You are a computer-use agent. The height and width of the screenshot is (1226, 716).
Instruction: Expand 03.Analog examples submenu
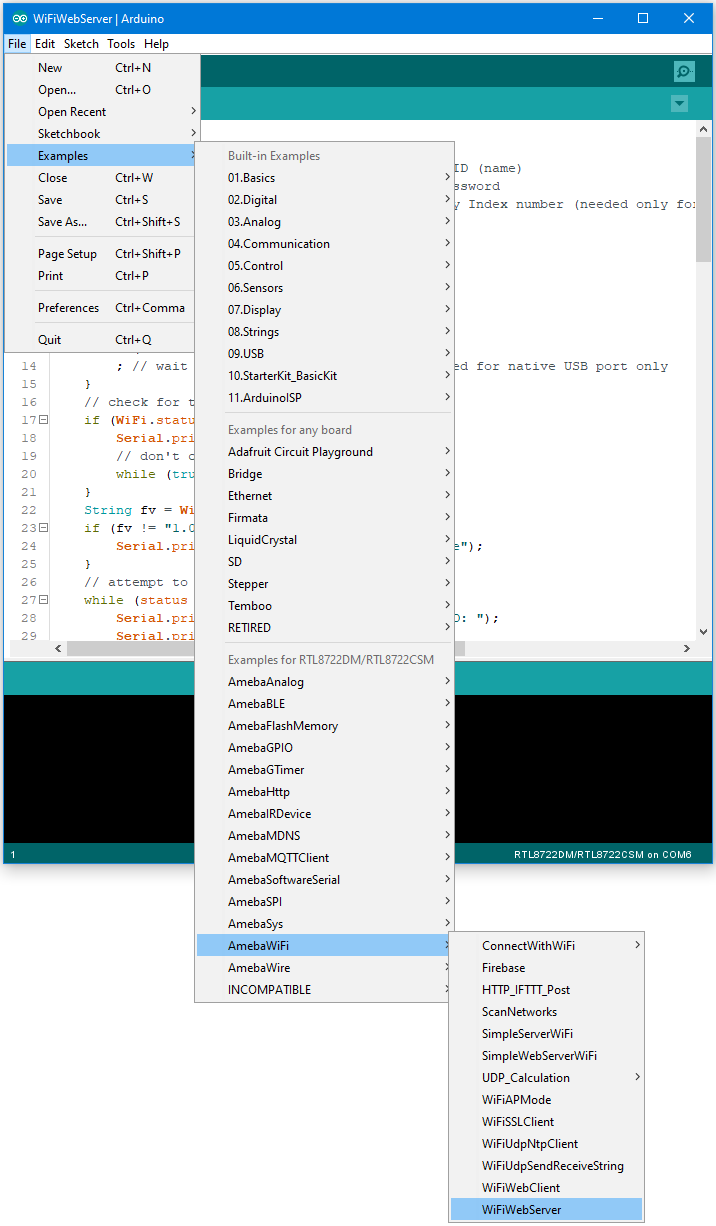pos(325,222)
